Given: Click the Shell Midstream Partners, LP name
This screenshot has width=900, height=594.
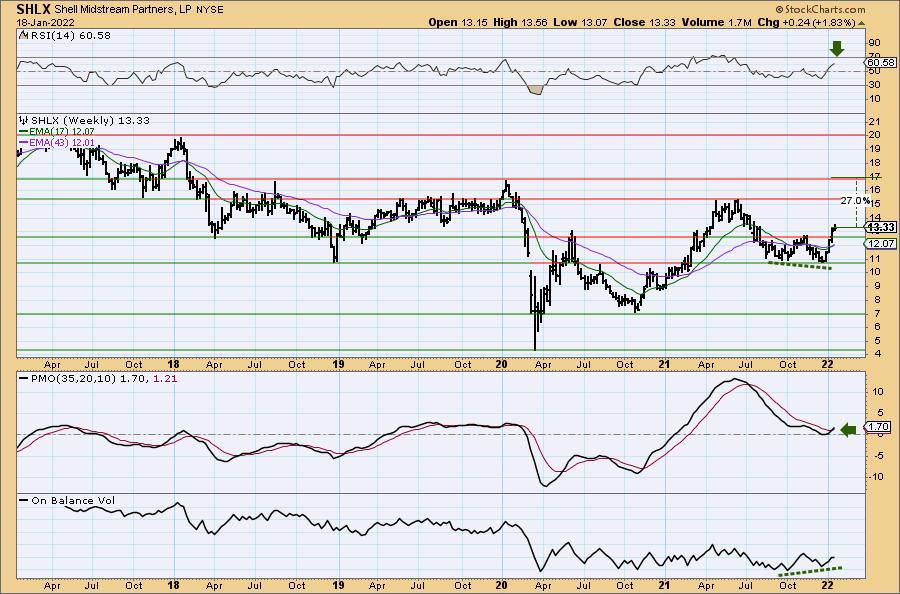Looking at the screenshot, I should [x=123, y=9].
